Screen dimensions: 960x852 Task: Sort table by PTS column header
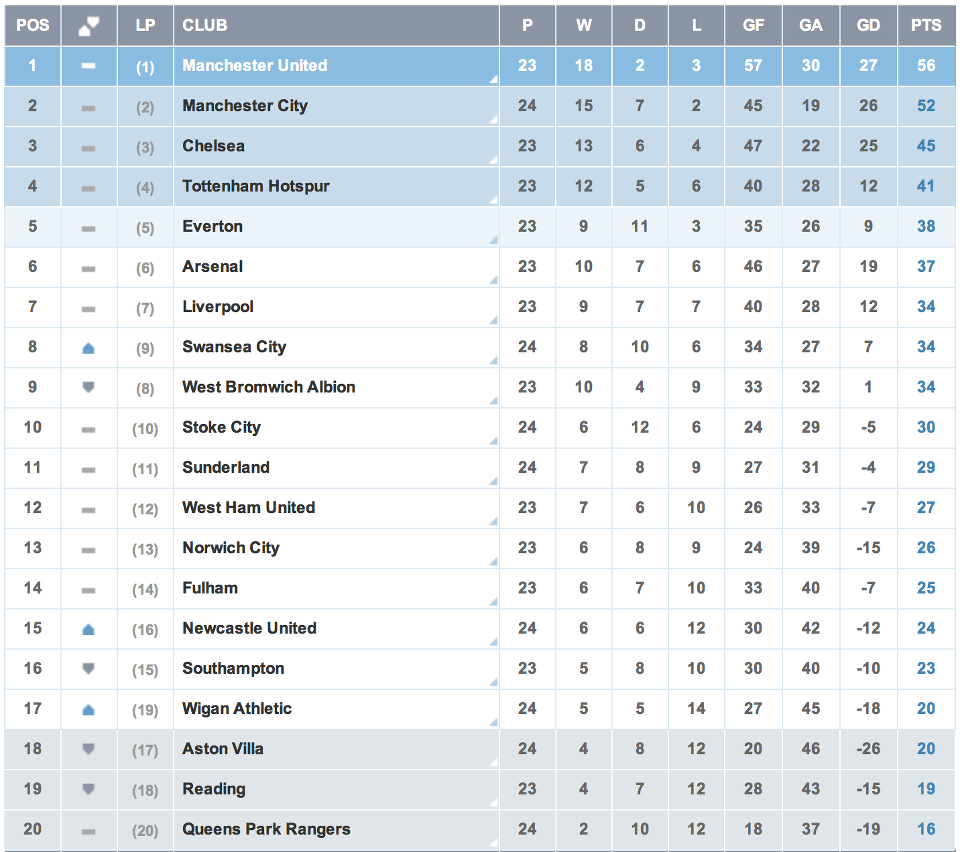[x=926, y=25]
